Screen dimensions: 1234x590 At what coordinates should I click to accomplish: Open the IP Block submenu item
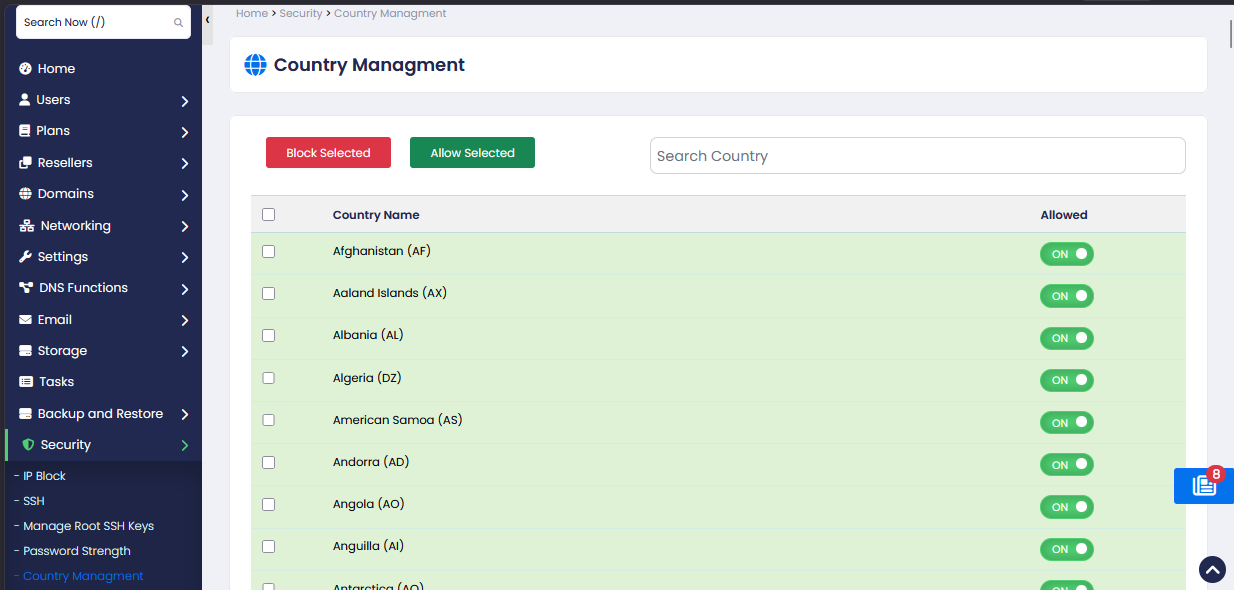[44, 476]
